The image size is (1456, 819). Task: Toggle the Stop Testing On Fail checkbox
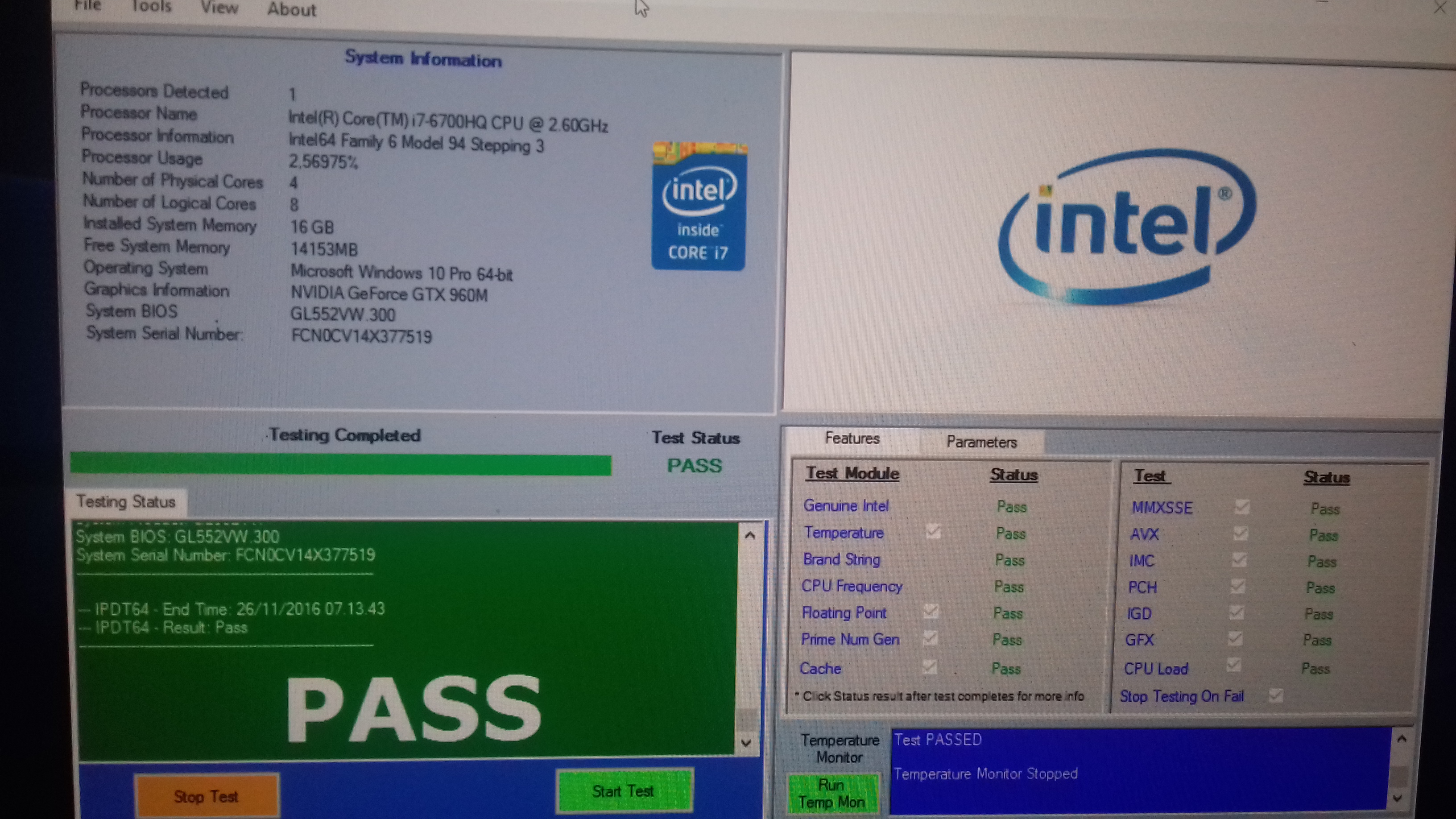coord(1276,696)
